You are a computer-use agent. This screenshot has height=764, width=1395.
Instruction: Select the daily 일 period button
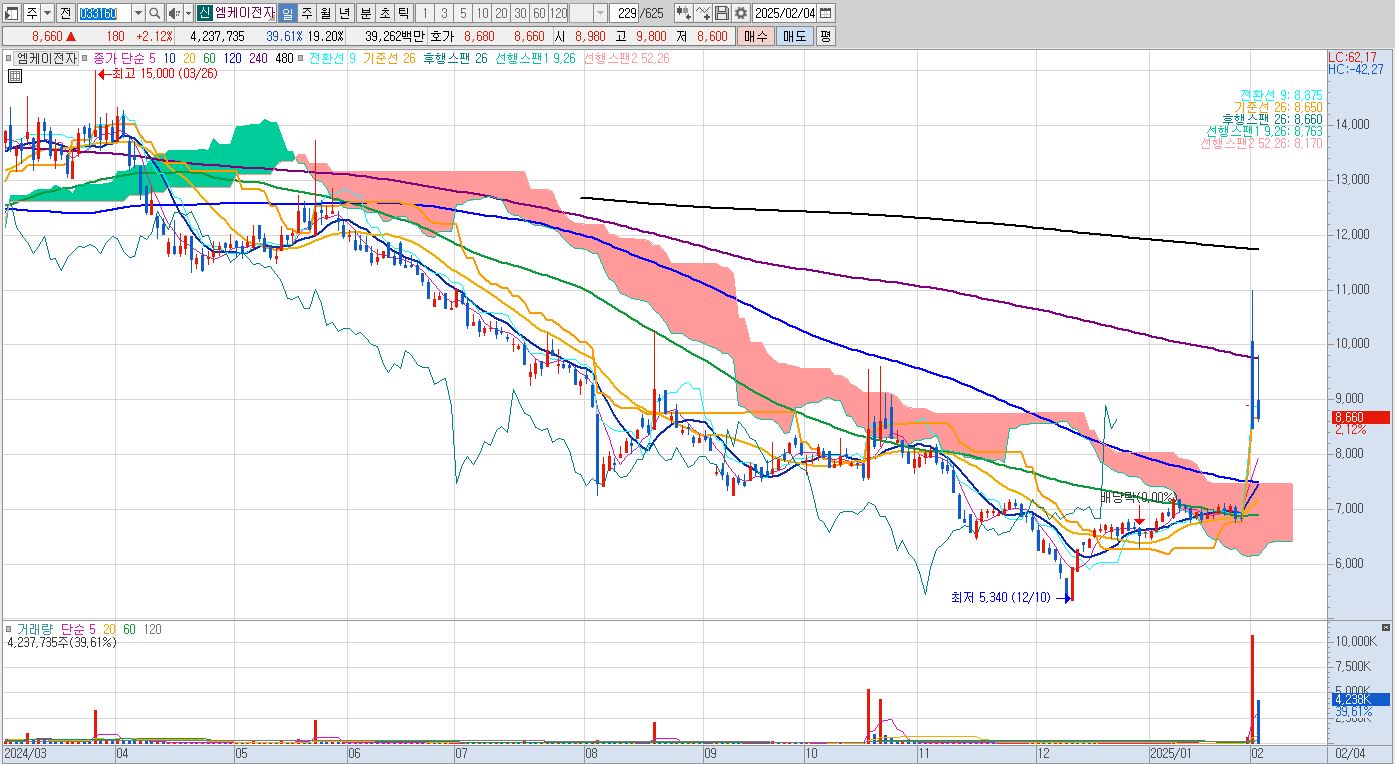(x=287, y=13)
